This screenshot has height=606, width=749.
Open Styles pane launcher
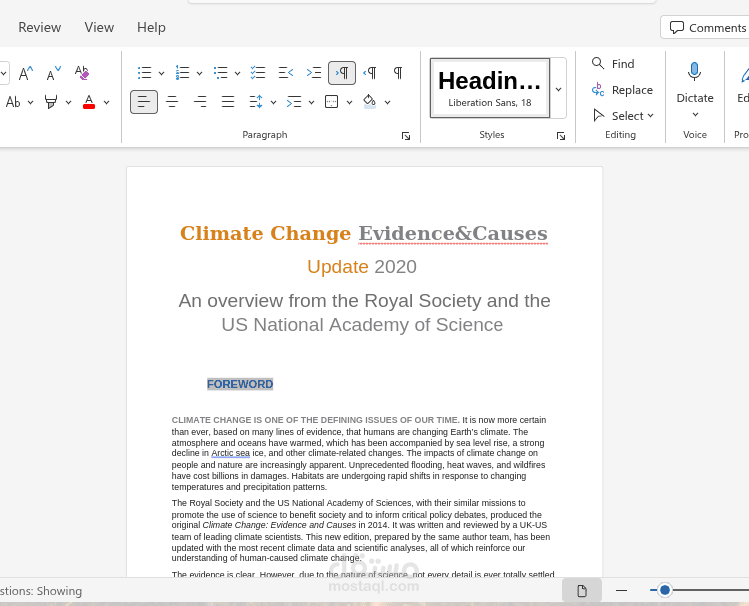[x=561, y=136]
